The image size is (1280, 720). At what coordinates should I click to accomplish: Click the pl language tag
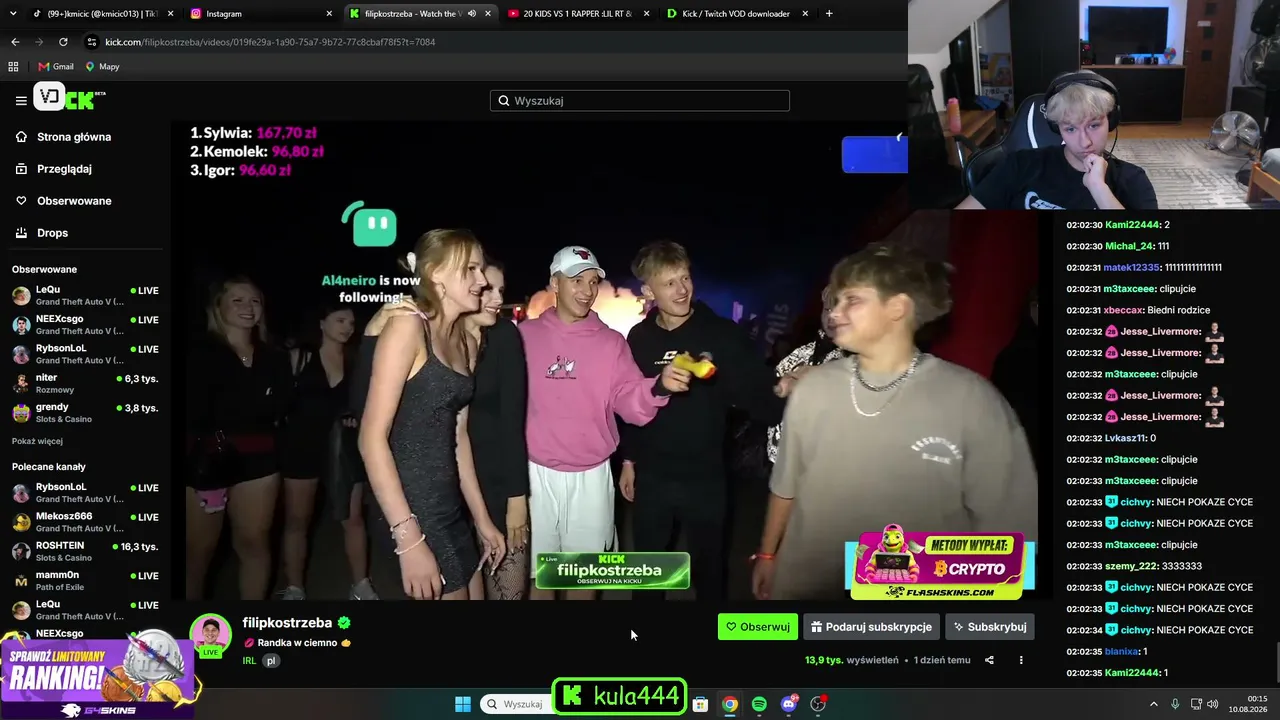point(271,661)
